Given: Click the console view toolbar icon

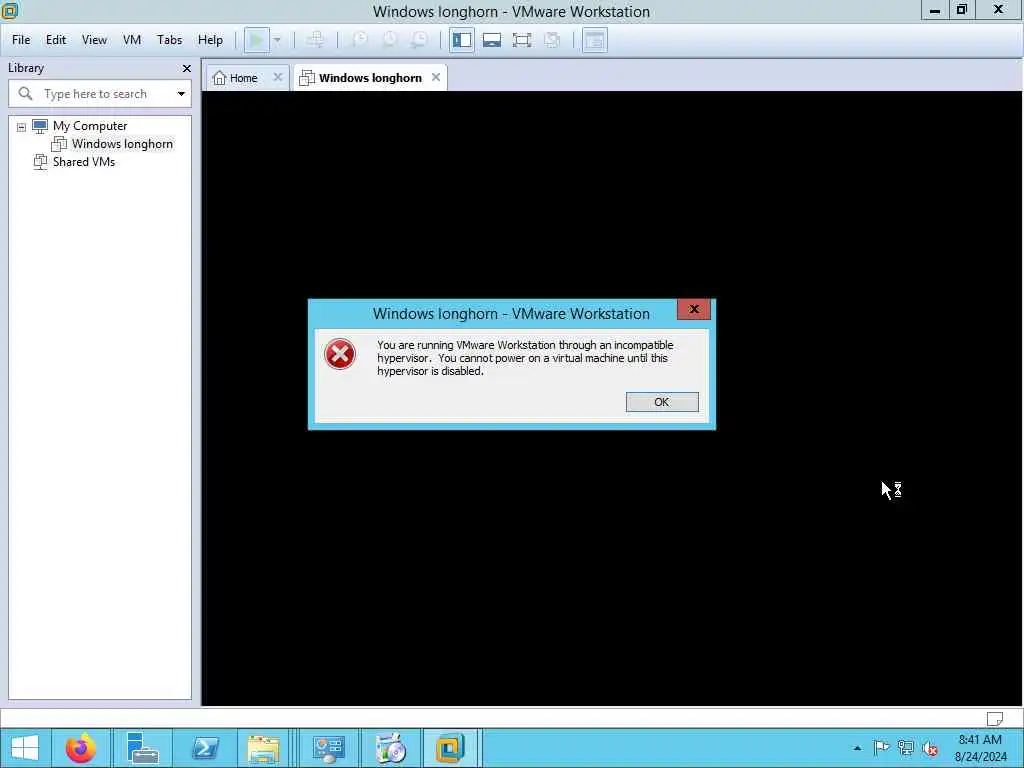Looking at the screenshot, I should pos(594,40).
